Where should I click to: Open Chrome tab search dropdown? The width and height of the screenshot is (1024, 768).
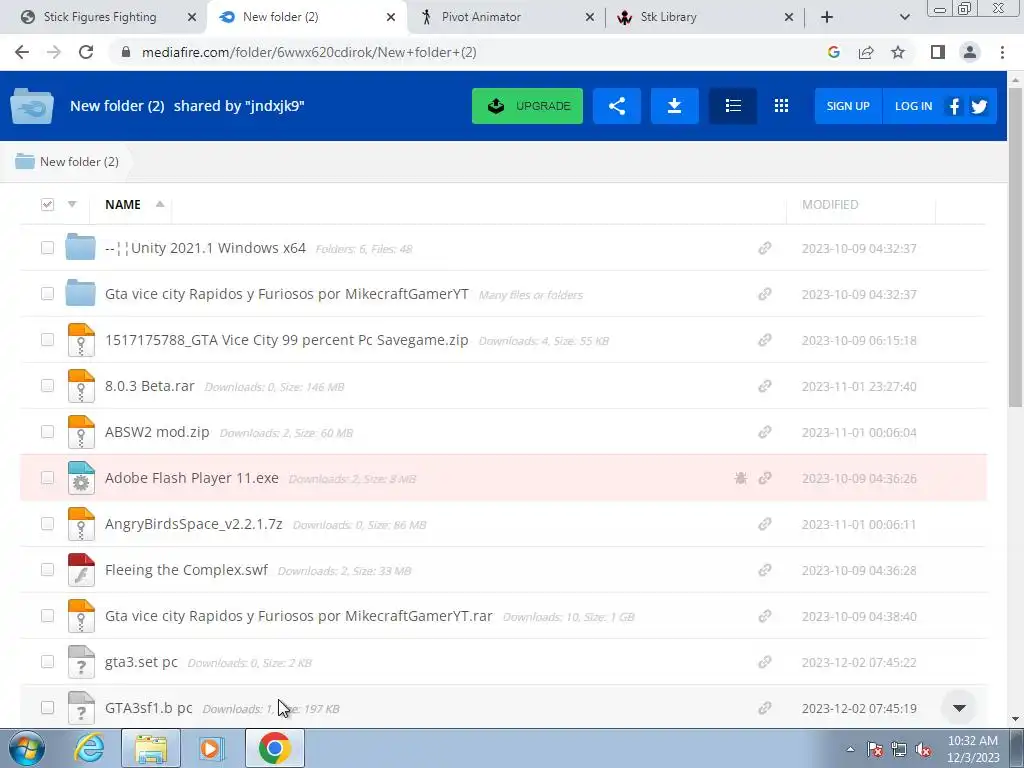coord(904,17)
